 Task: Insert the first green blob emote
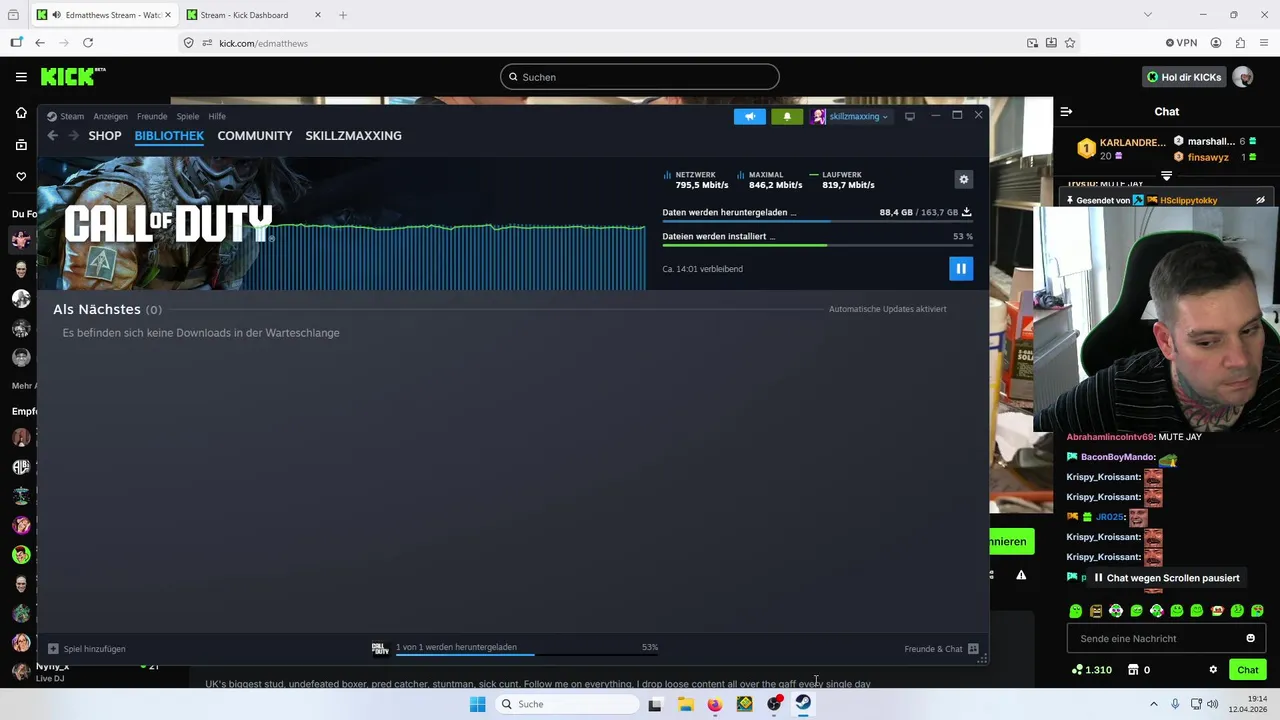click(x=1076, y=611)
